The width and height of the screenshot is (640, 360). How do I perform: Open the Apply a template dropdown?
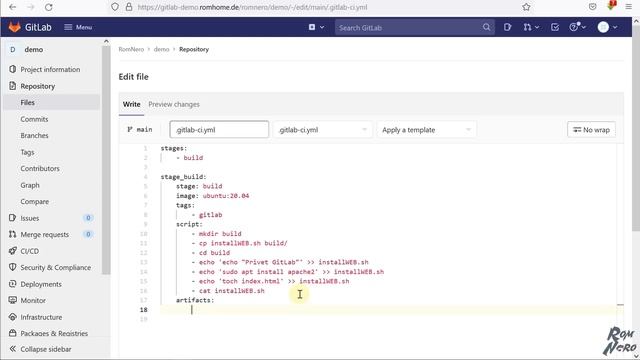[426, 129]
